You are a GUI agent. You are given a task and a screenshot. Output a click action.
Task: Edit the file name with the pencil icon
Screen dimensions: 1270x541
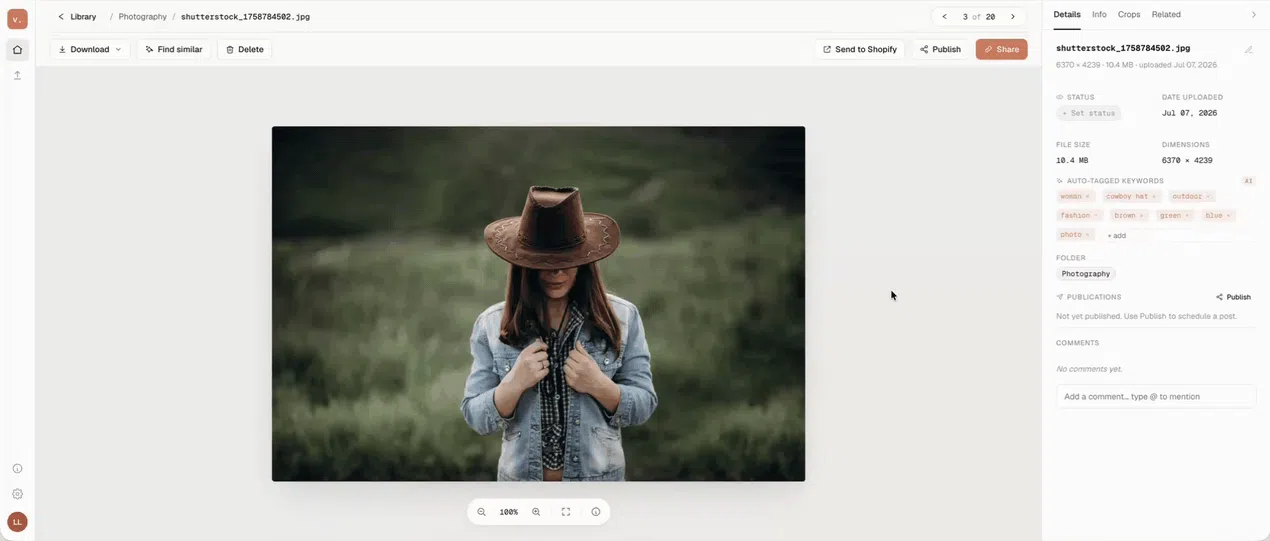point(1248,50)
